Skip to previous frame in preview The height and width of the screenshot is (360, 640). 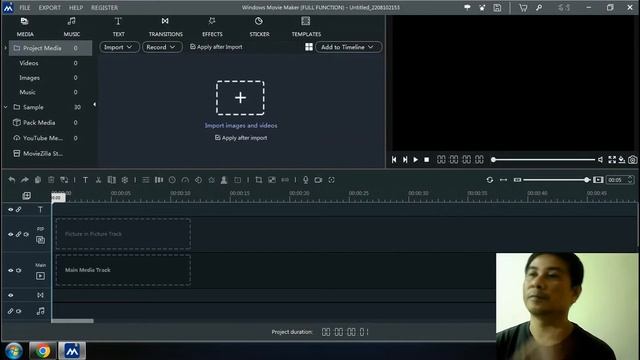click(x=394, y=160)
